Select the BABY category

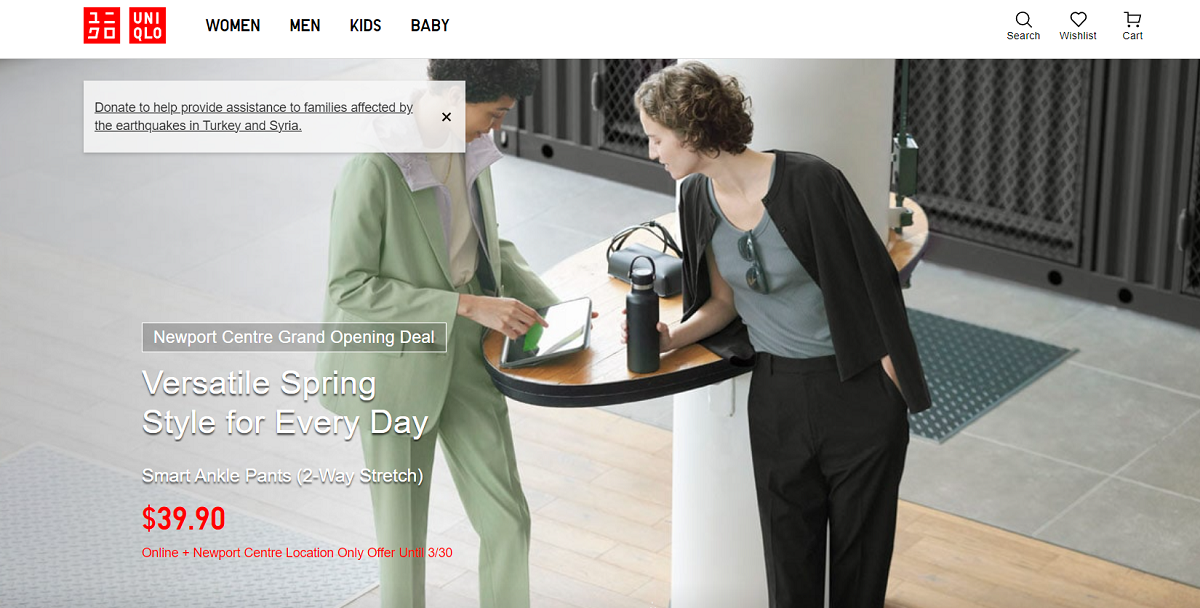430,25
